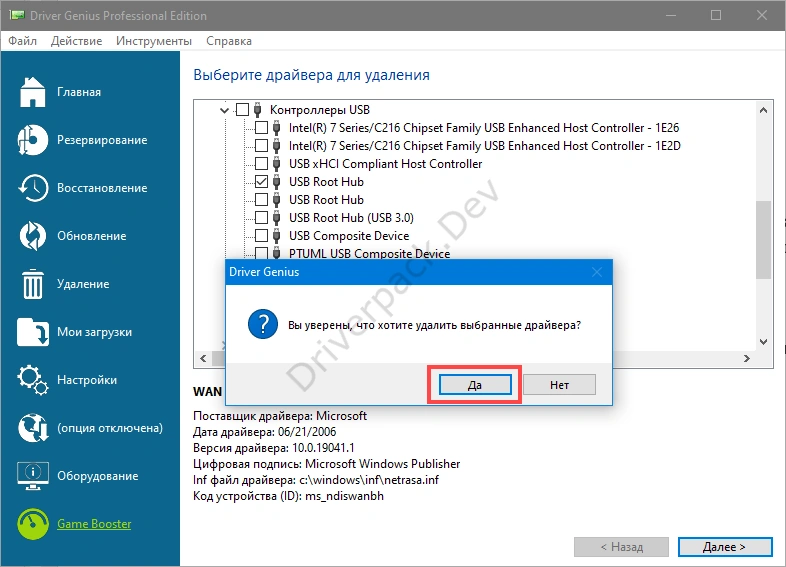The width and height of the screenshot is (786, 567).
Task: Click the Driver Genius title bar app icon
Action: tap(17, 15)
